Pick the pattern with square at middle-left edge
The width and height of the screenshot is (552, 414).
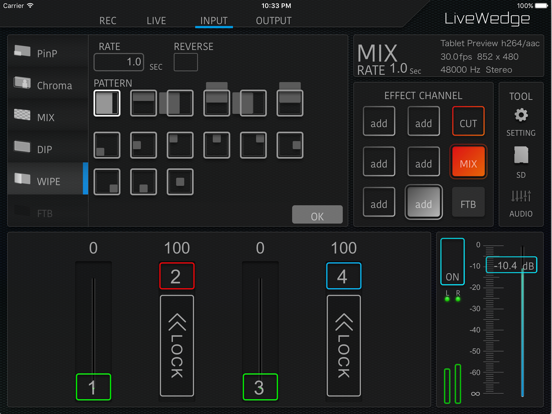(143, 145)
